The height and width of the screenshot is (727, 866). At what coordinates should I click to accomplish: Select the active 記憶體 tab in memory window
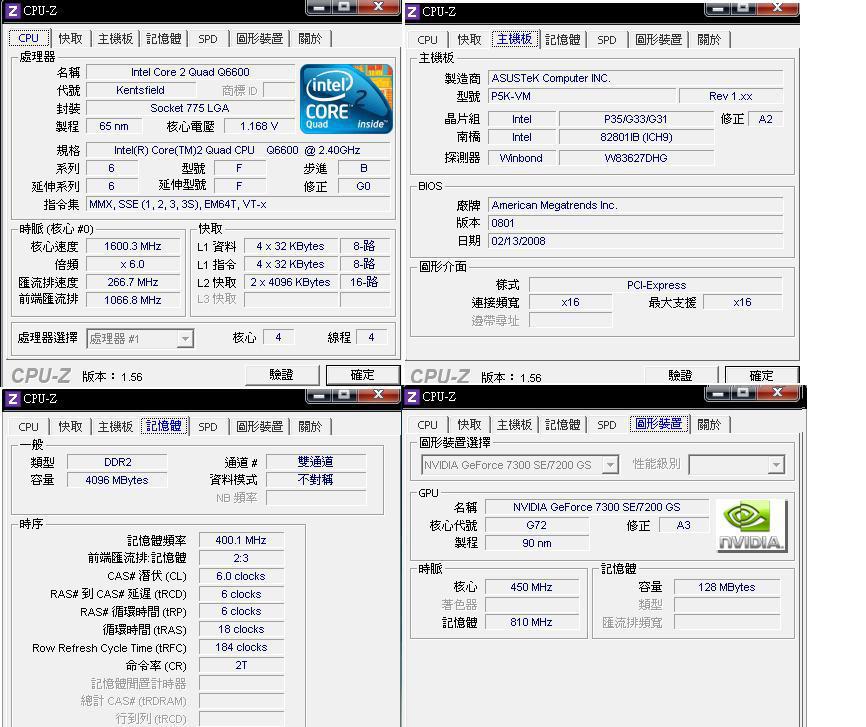(x=163, y=426)
